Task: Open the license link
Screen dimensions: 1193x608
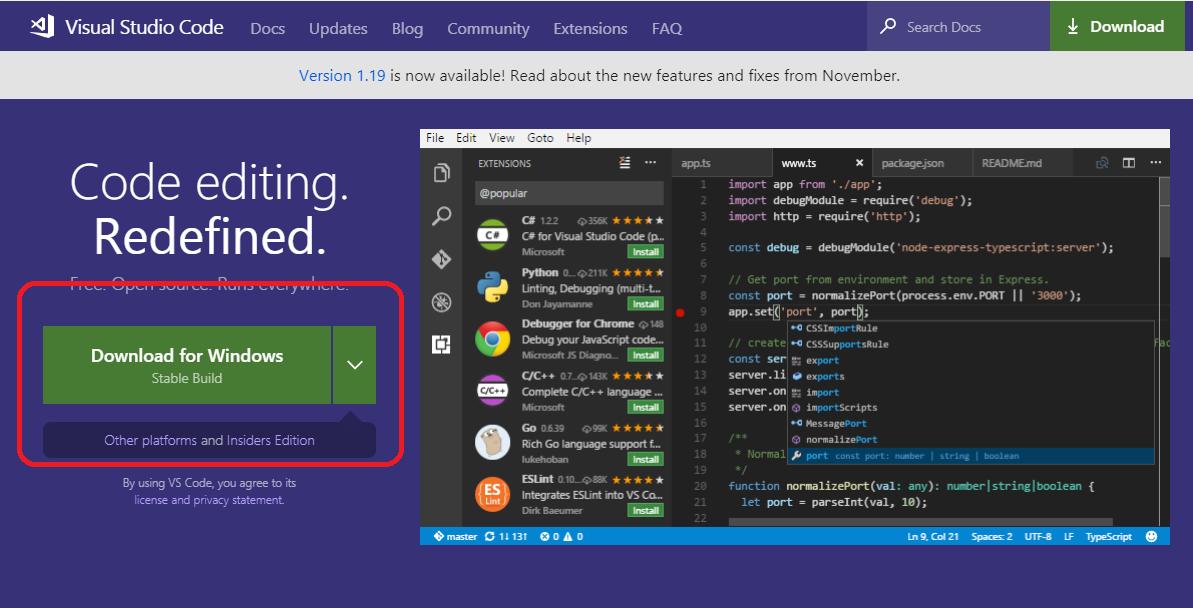Action: coord(151,500)
